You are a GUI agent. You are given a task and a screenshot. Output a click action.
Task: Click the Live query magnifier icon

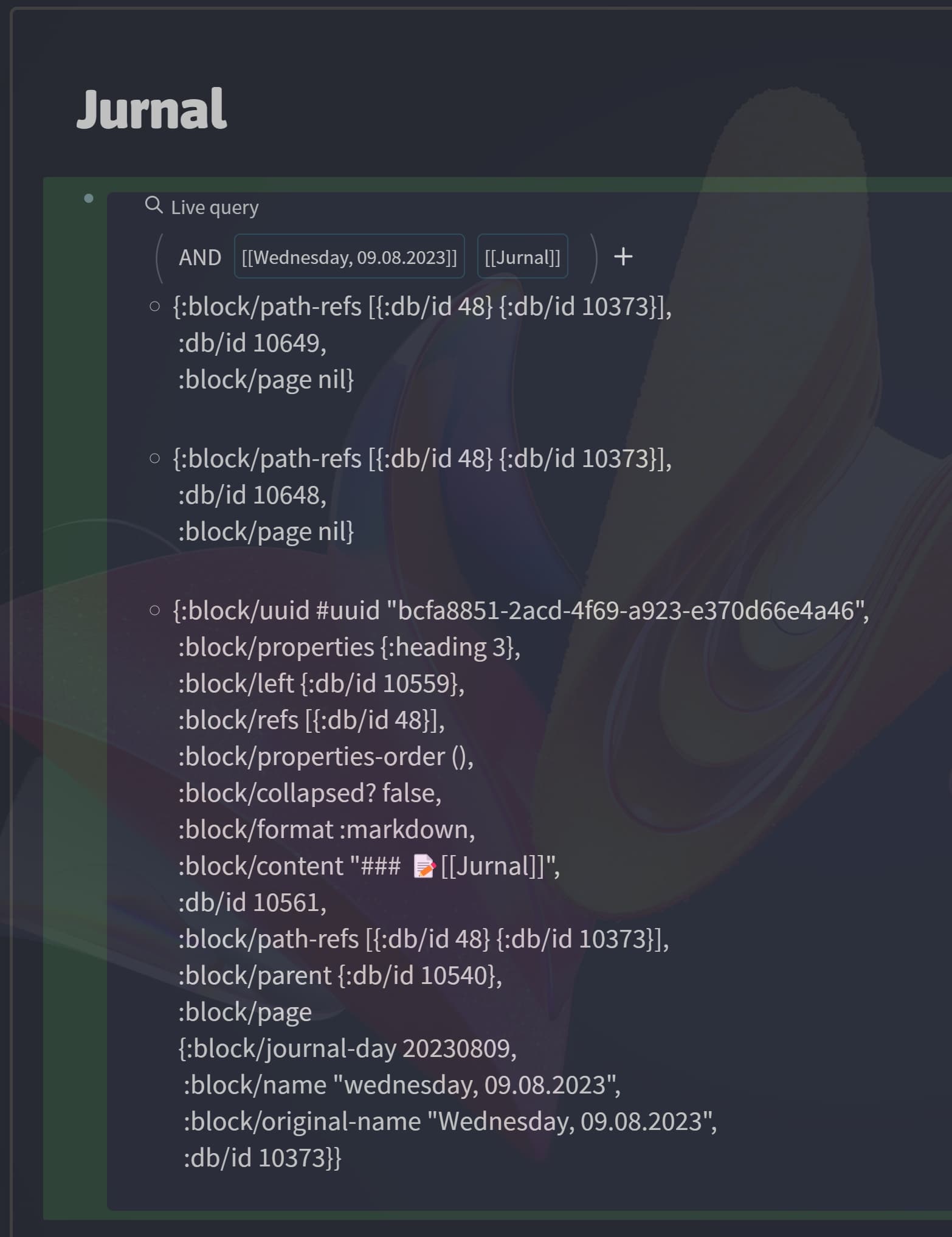coord(154,206)
